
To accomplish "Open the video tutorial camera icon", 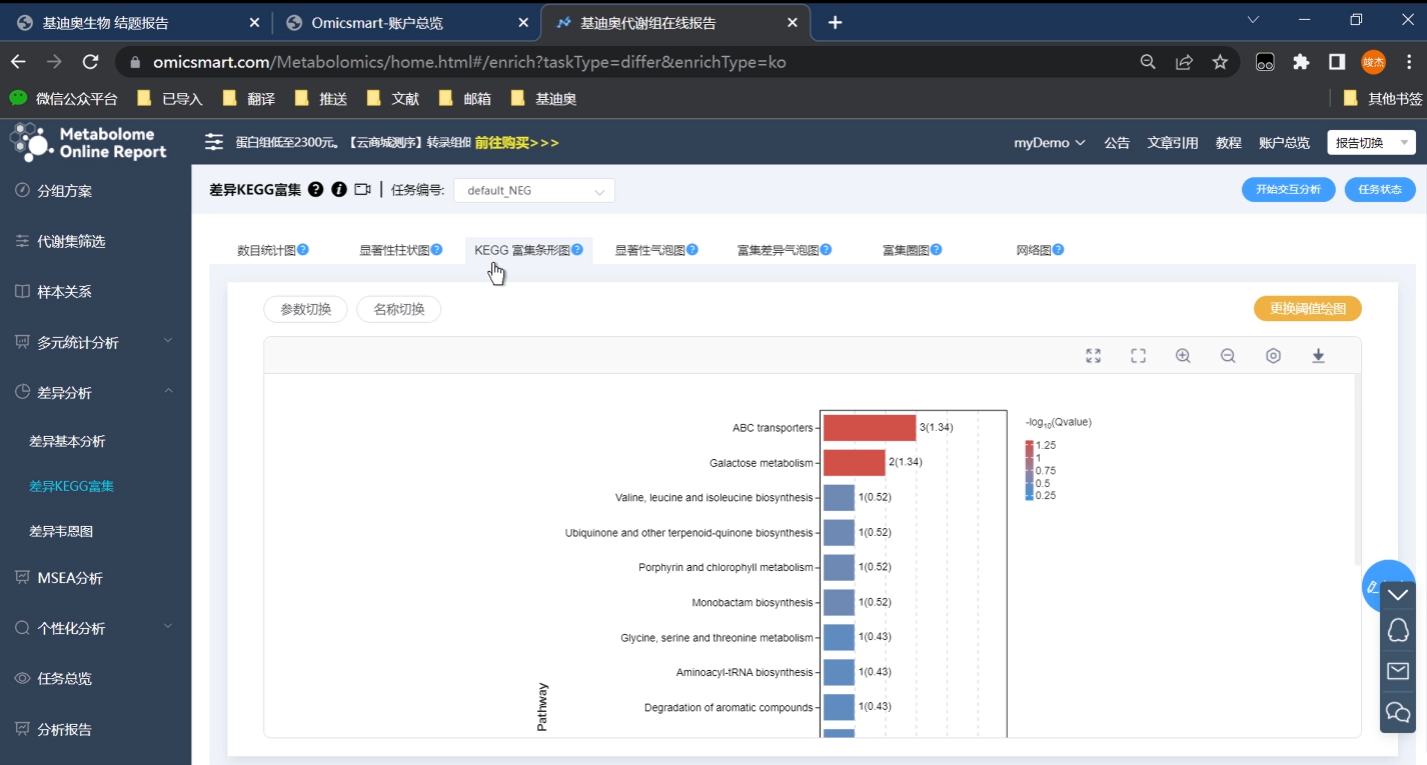I will coord(362,189).
